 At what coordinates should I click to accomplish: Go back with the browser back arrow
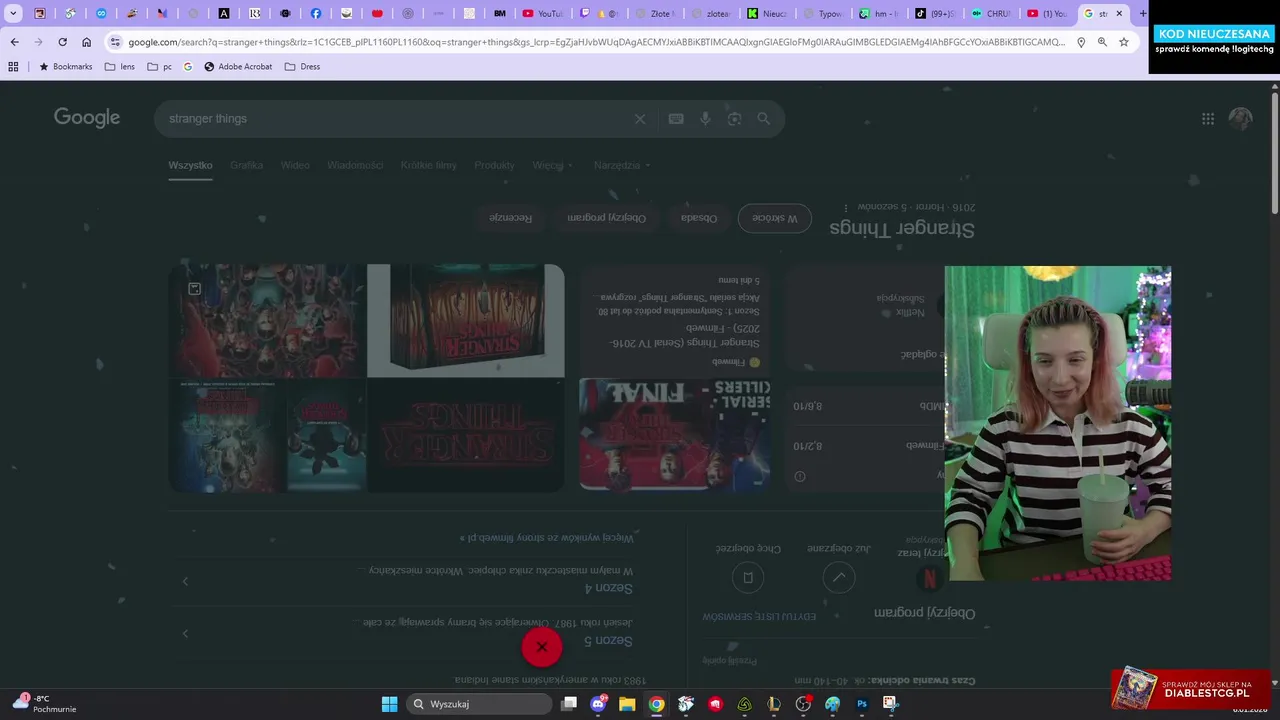[14, 42]
